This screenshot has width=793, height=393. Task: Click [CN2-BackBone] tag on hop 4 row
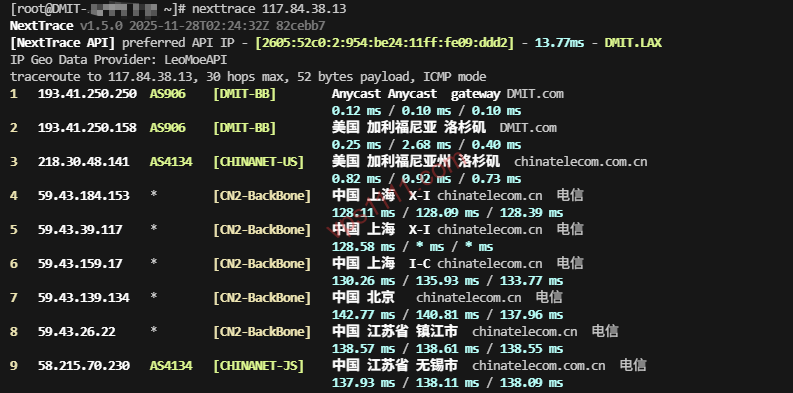(262, 195)
